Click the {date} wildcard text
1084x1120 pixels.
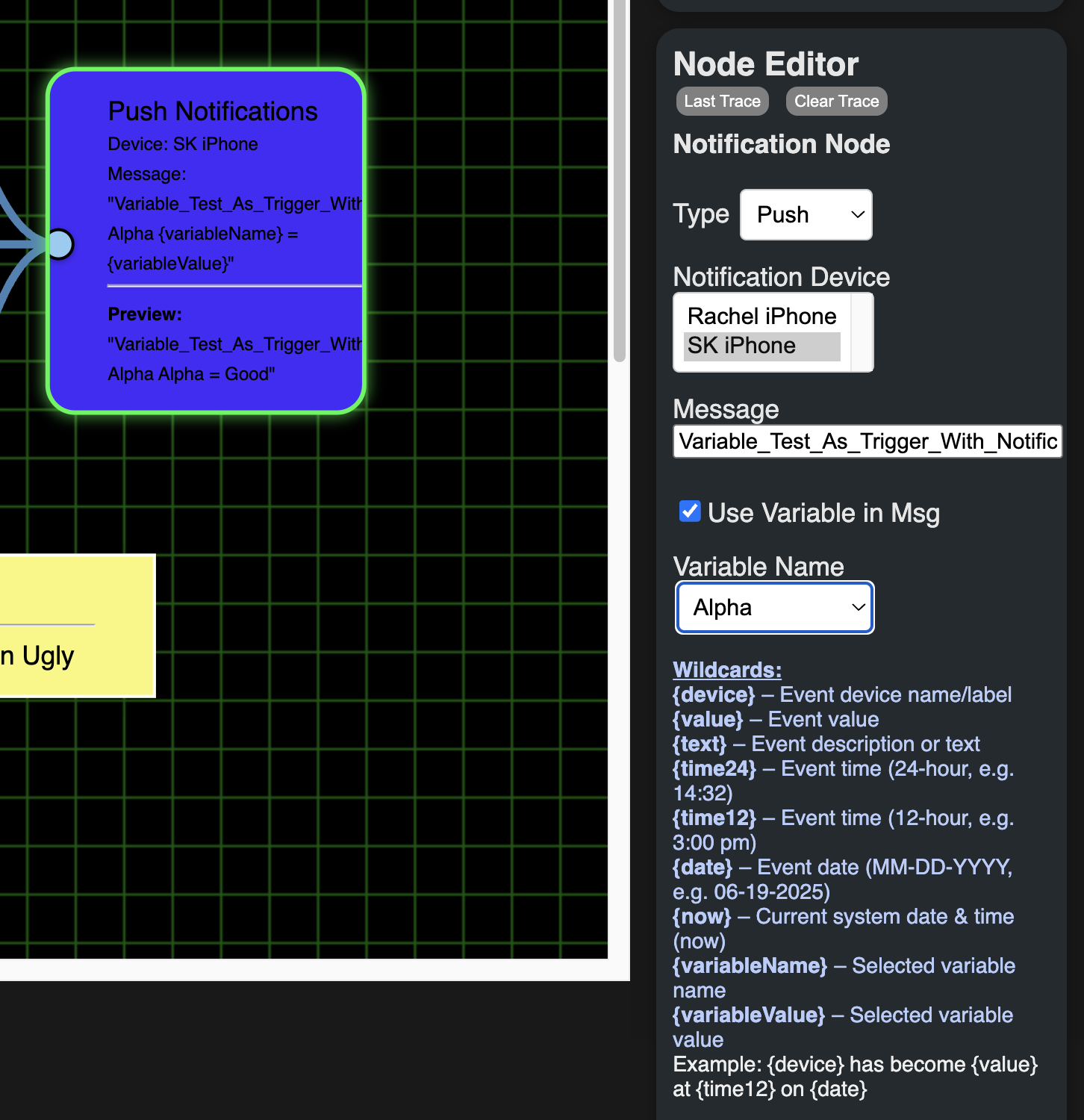703,867
